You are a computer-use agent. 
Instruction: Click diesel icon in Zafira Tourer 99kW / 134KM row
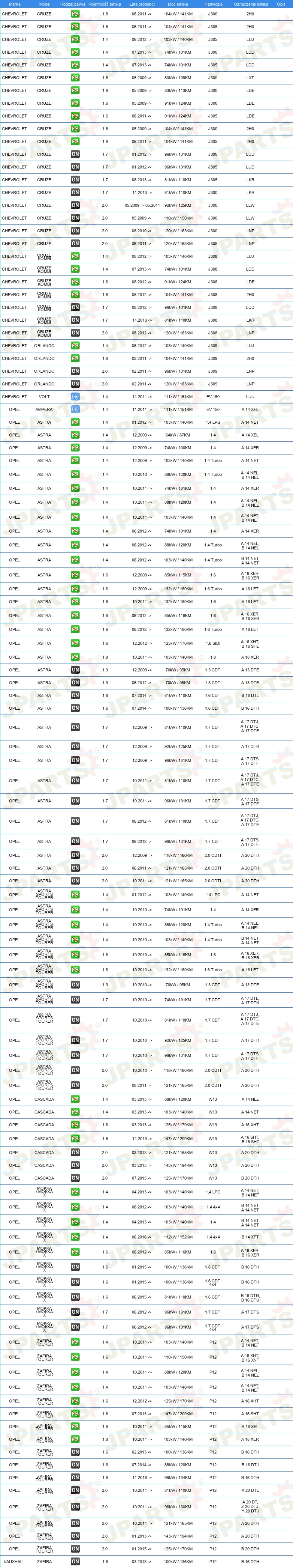[75, 1477]
